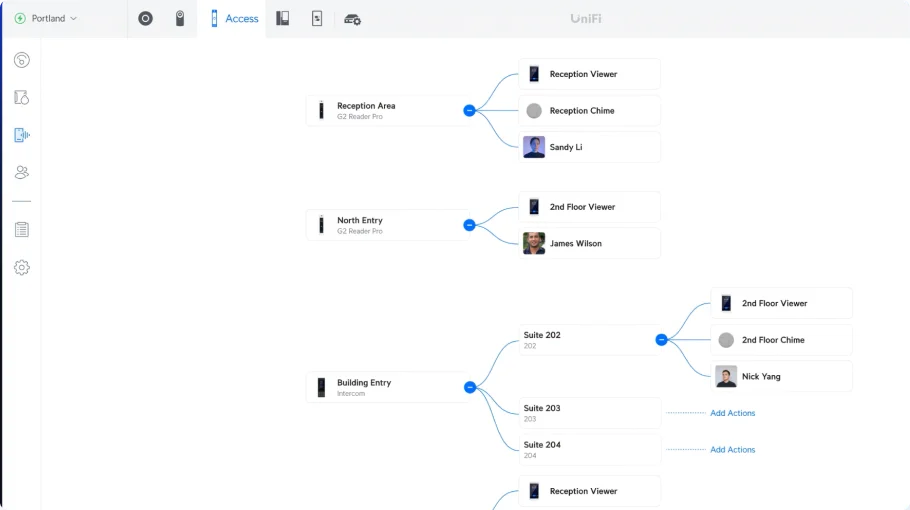Select the Building Entry intercom node
The height and width of the screenshot is (510, 910).
tap(388, 387)
